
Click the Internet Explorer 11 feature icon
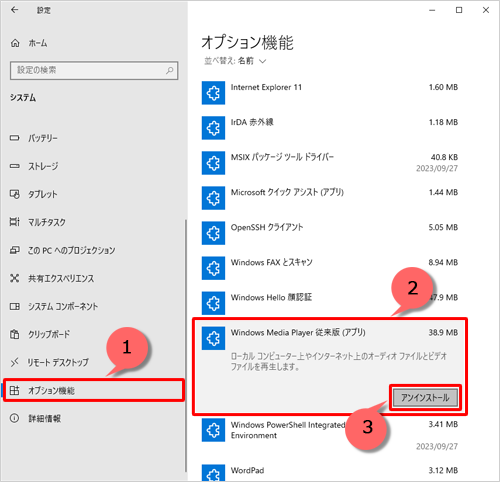213,93
